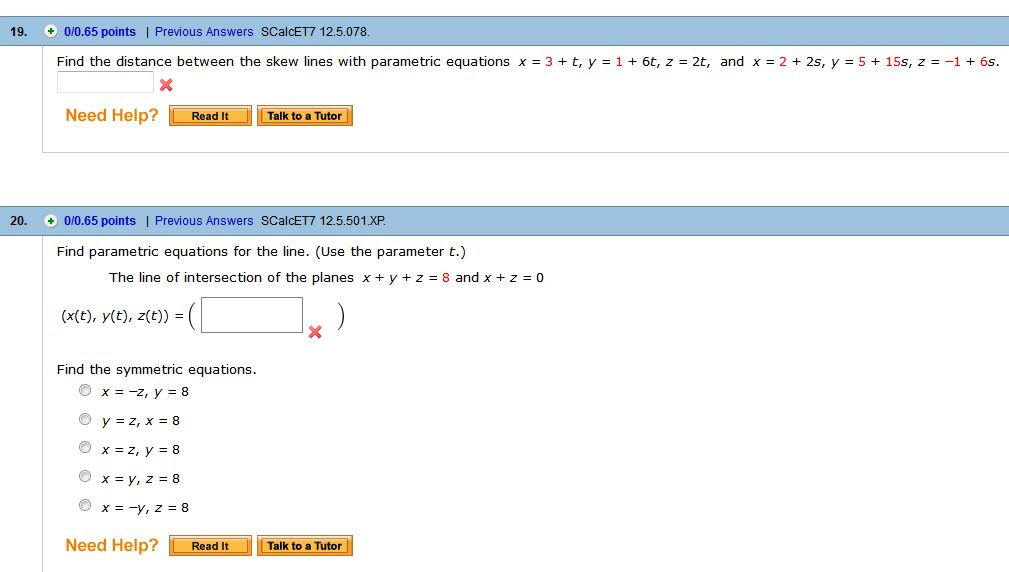
Task: Click Talk to a Tutor for question 19
Action: 304,116
